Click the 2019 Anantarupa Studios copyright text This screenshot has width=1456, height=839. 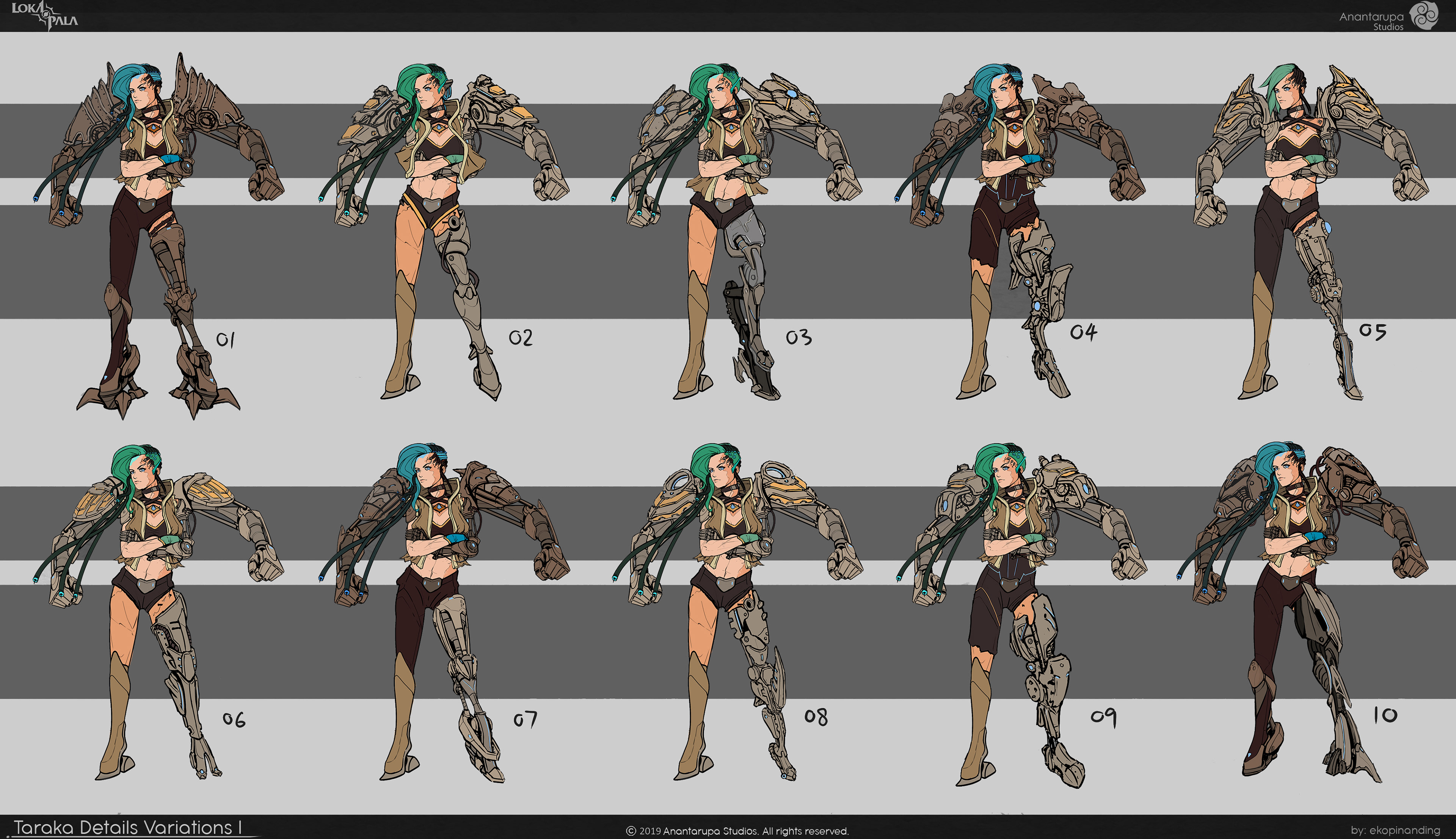pos(738,831)
